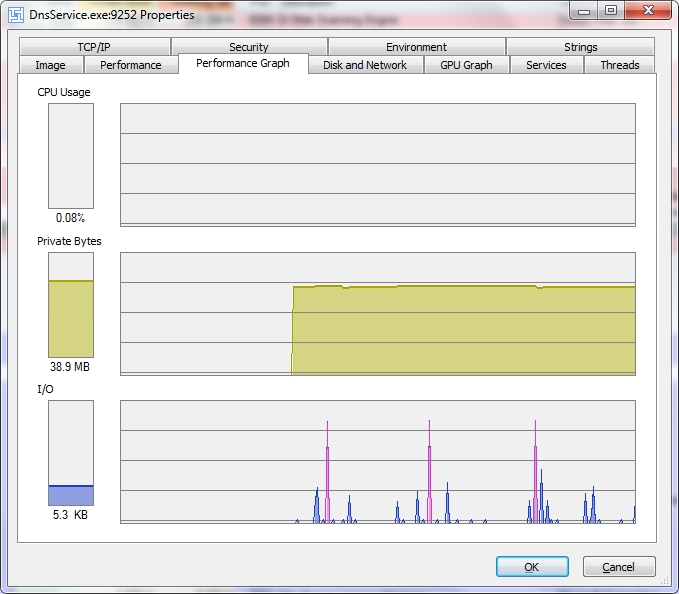Maximize the Properties window
The height and width of the screenshot is (594, 679).
[x=611, y=11]
